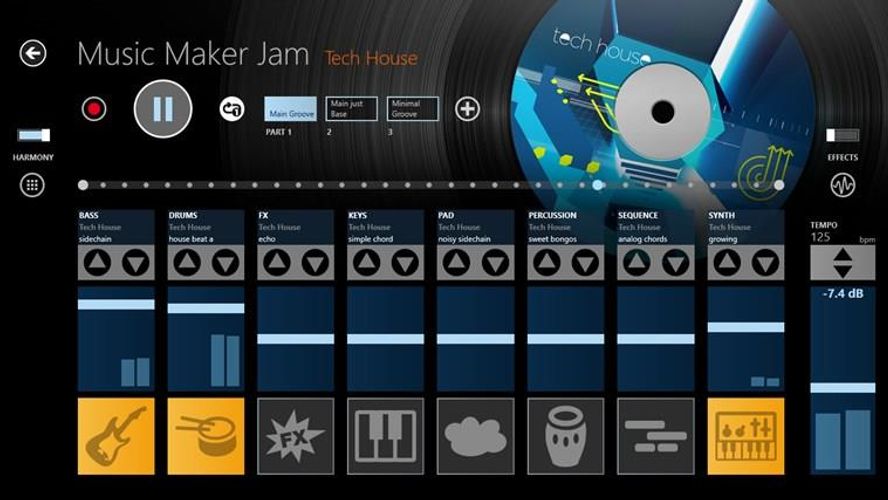The height and width of the screenshot is (500, 888).
Task: Toggle the Drums instrument tile
Action: pyautogui.click(x=206, y=436)
